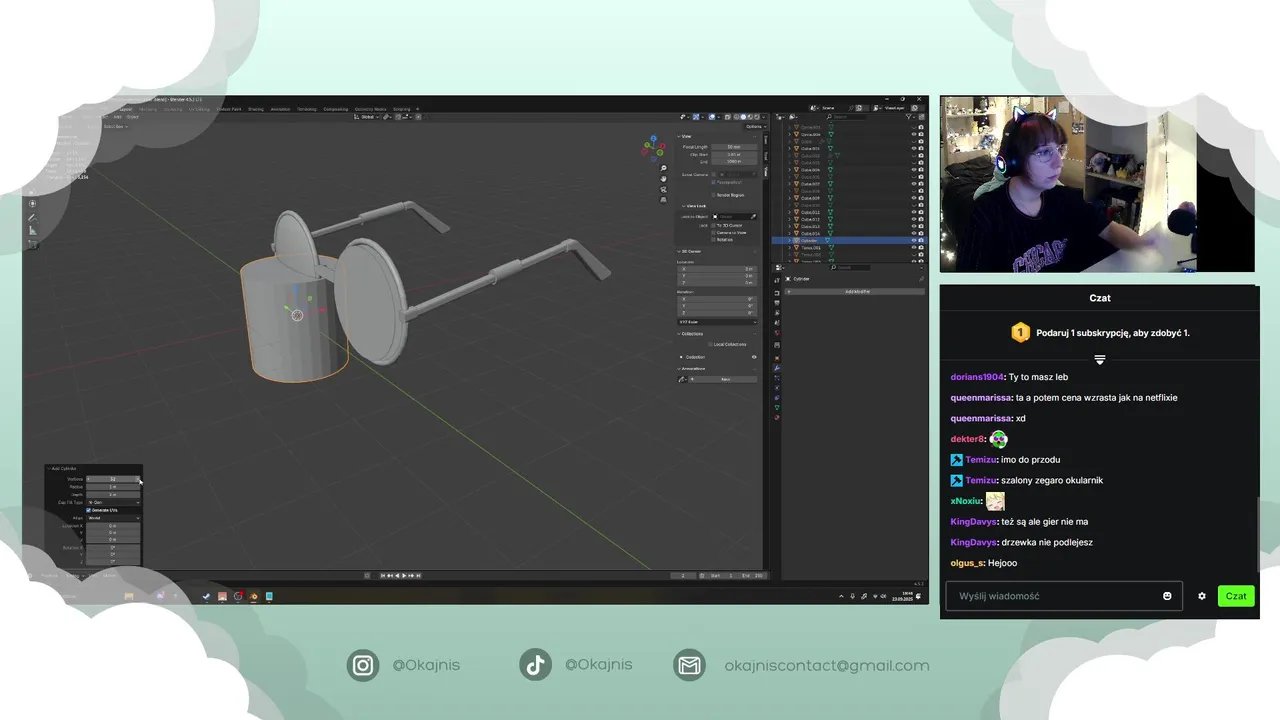Click Play reverse button in timeline

[x=397, y=575]
